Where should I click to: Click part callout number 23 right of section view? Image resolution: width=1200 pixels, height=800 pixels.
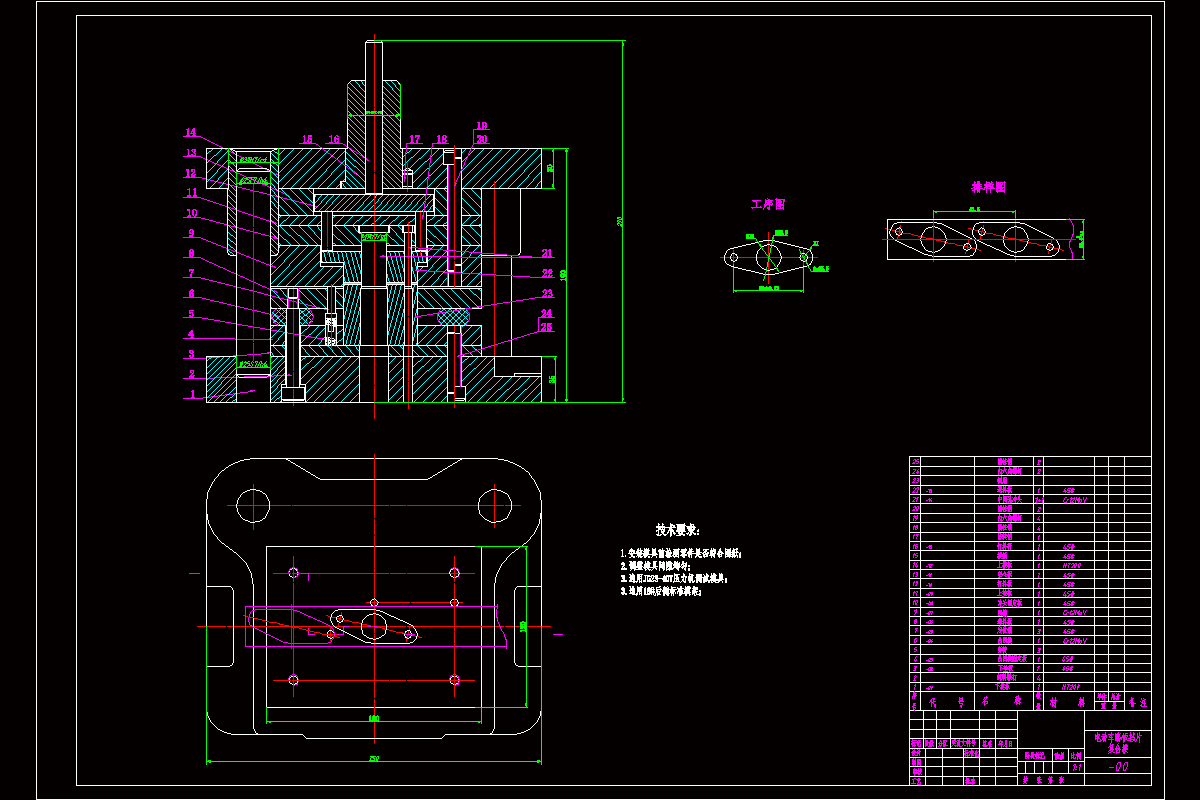547,293
